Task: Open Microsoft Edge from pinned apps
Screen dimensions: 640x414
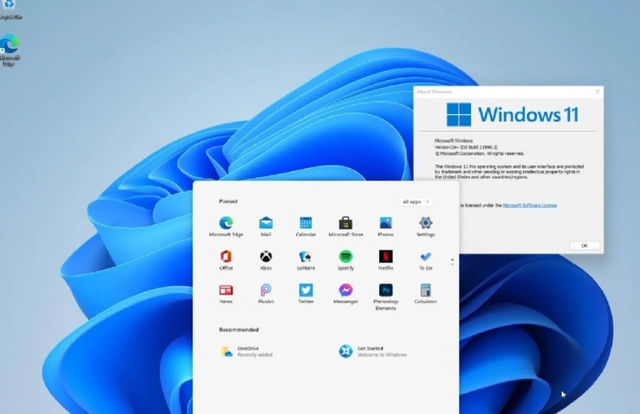Action: 226,224
